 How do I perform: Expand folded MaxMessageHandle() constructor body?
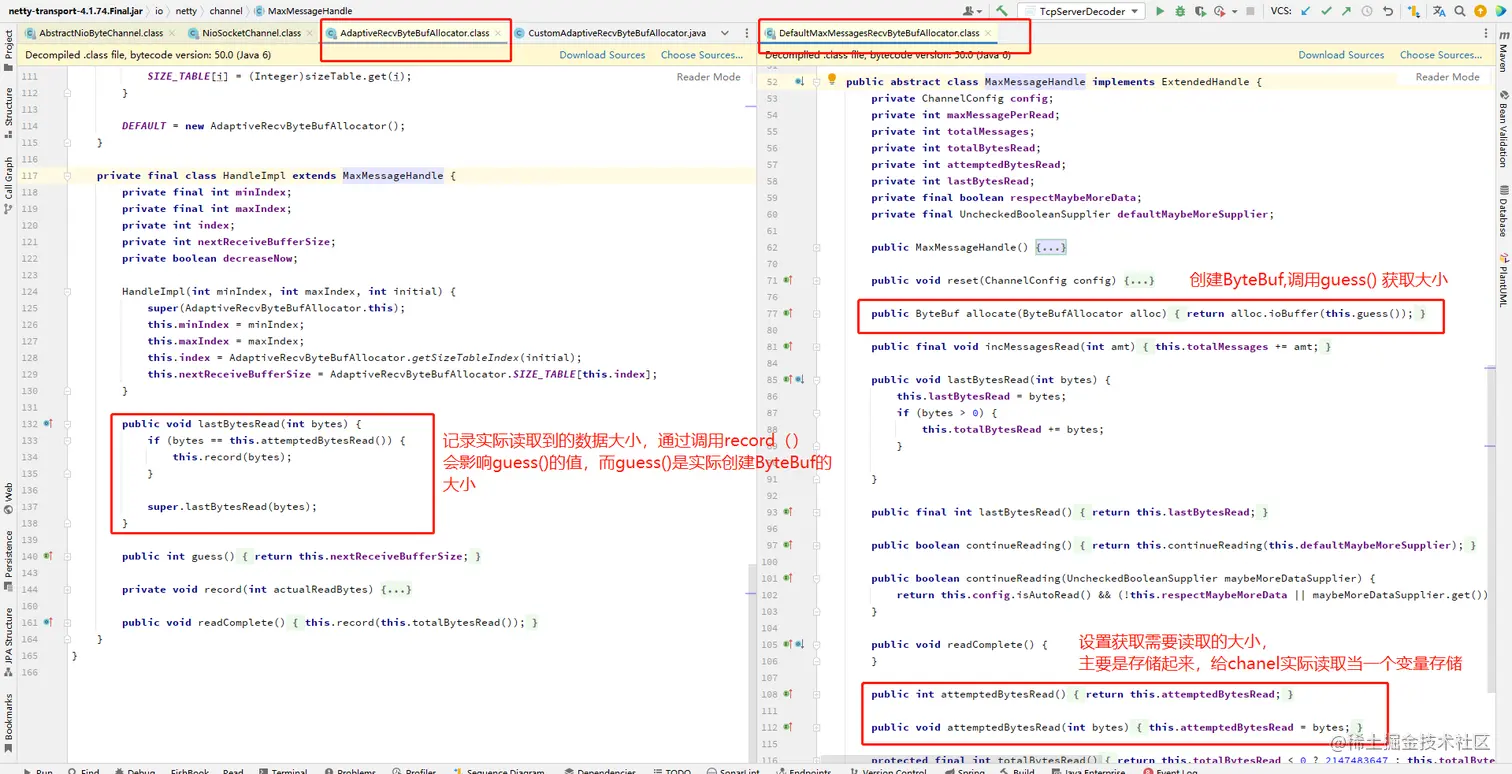tap(1052, 247)
